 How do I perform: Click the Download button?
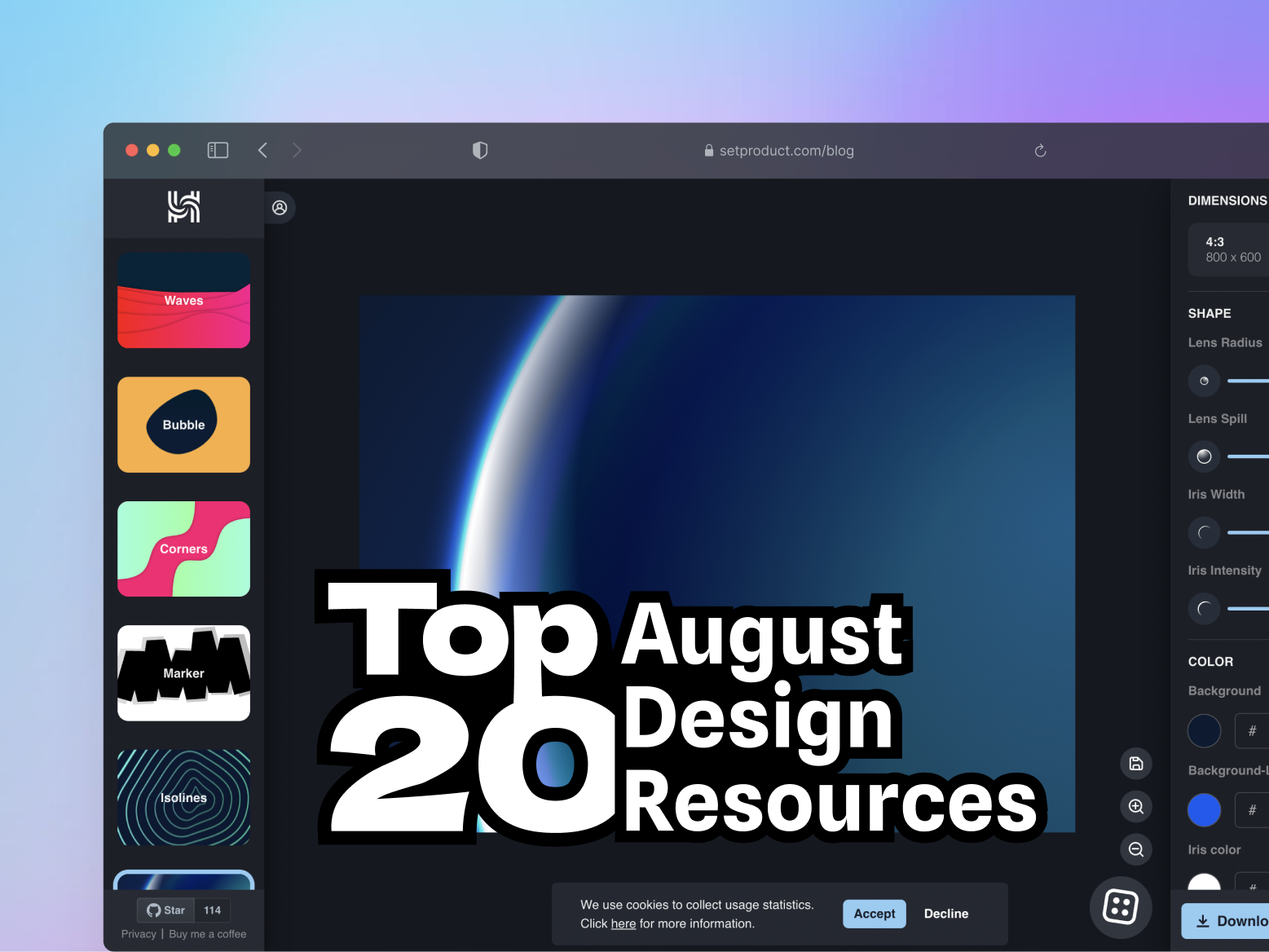(1227, 921)
